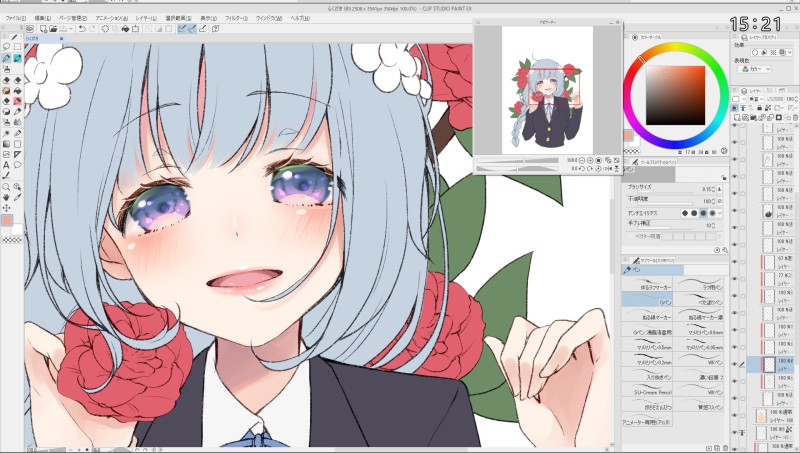Screen dimensions: 800x453
Task: Select the ゆるラフマーカー sub tool
Action: [647, 285]
